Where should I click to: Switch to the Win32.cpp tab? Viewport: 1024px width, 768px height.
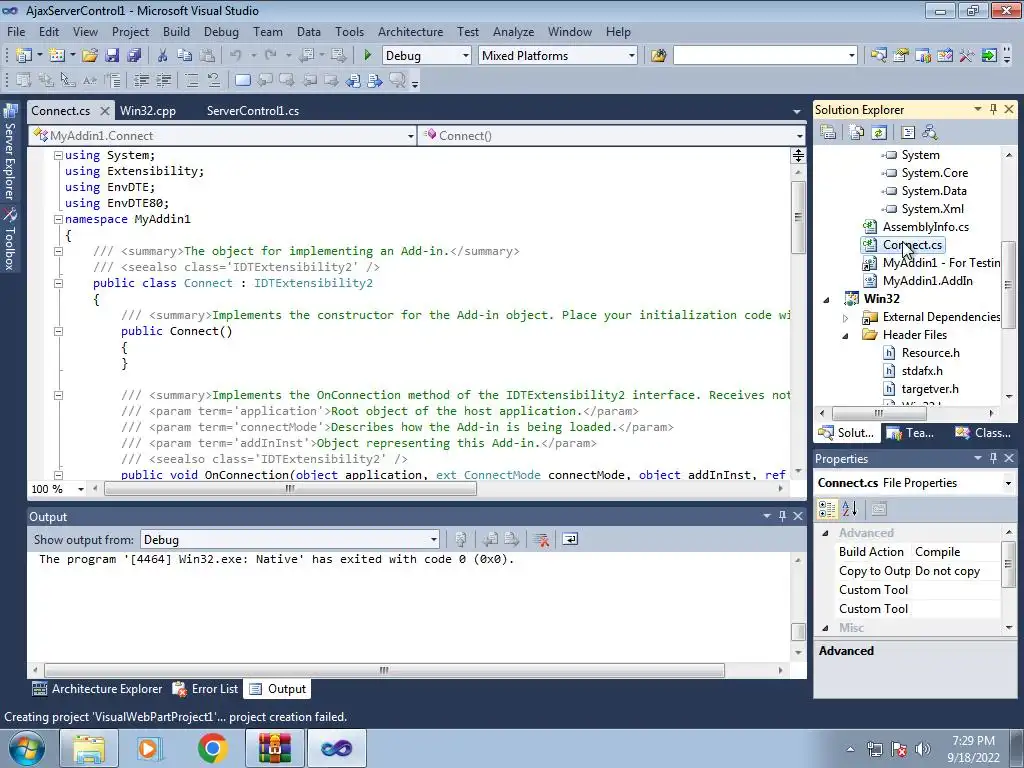click(x=148, y=110)
